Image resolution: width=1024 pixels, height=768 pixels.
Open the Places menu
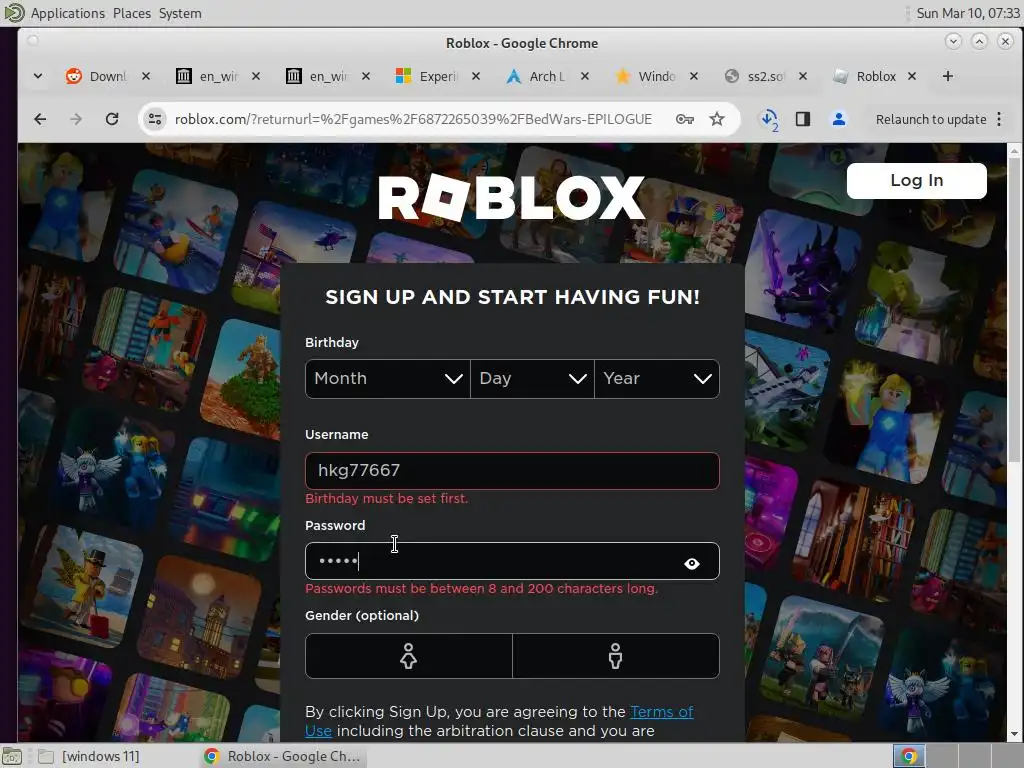pyautogui.click(x=131, y=13)
